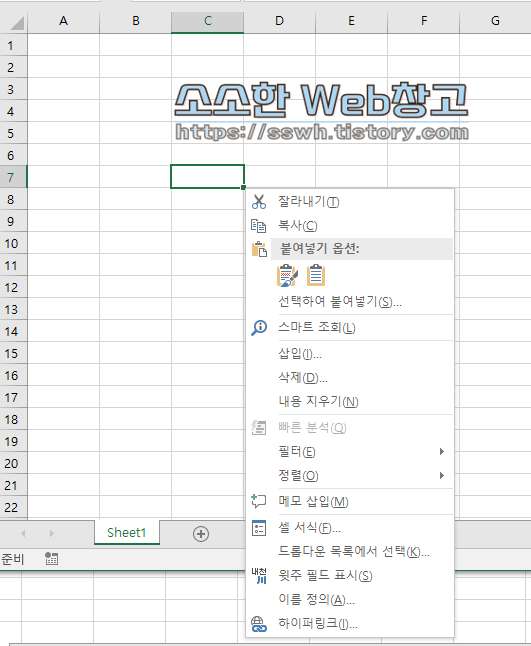Click the comment icon for 메모 삽입
The height and width of the screenshot is (646, 531).
259,501
